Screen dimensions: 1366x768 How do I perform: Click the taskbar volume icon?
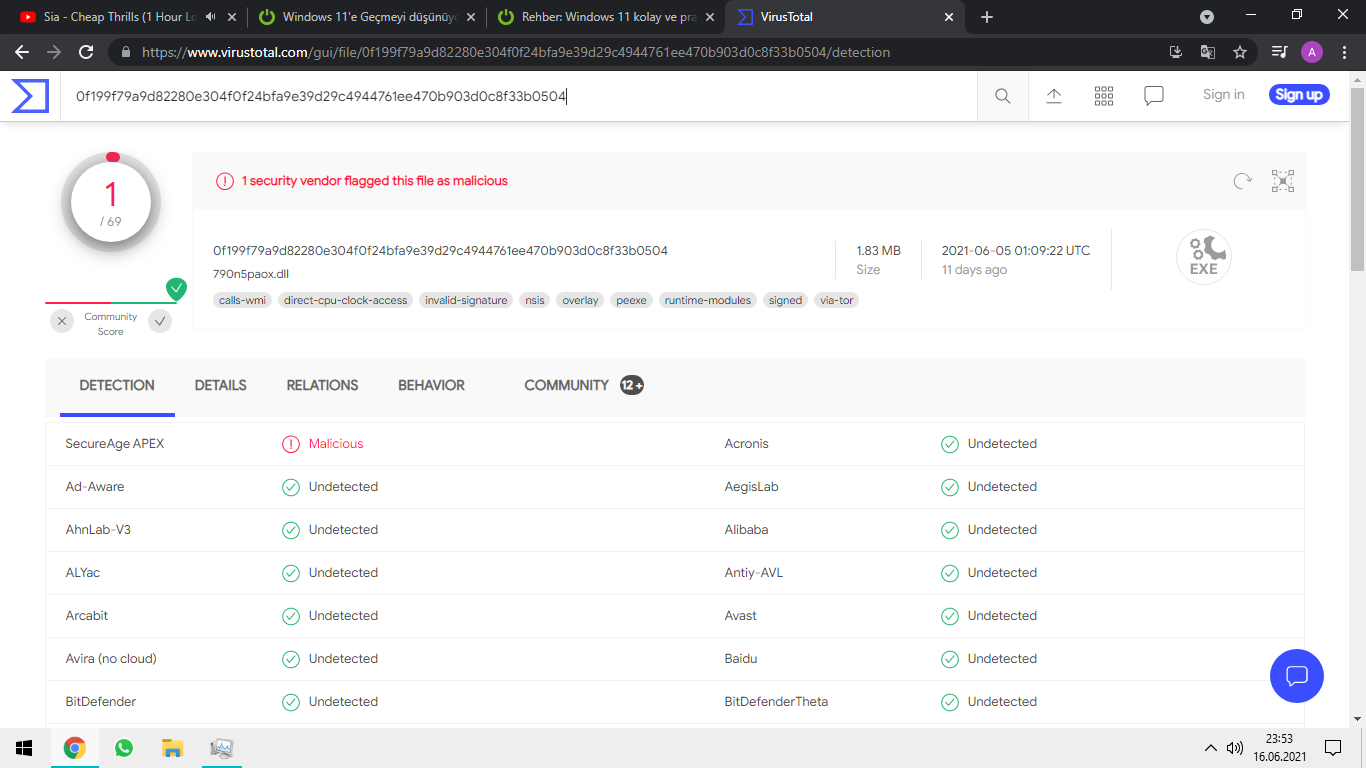[x=1235, y=748]
